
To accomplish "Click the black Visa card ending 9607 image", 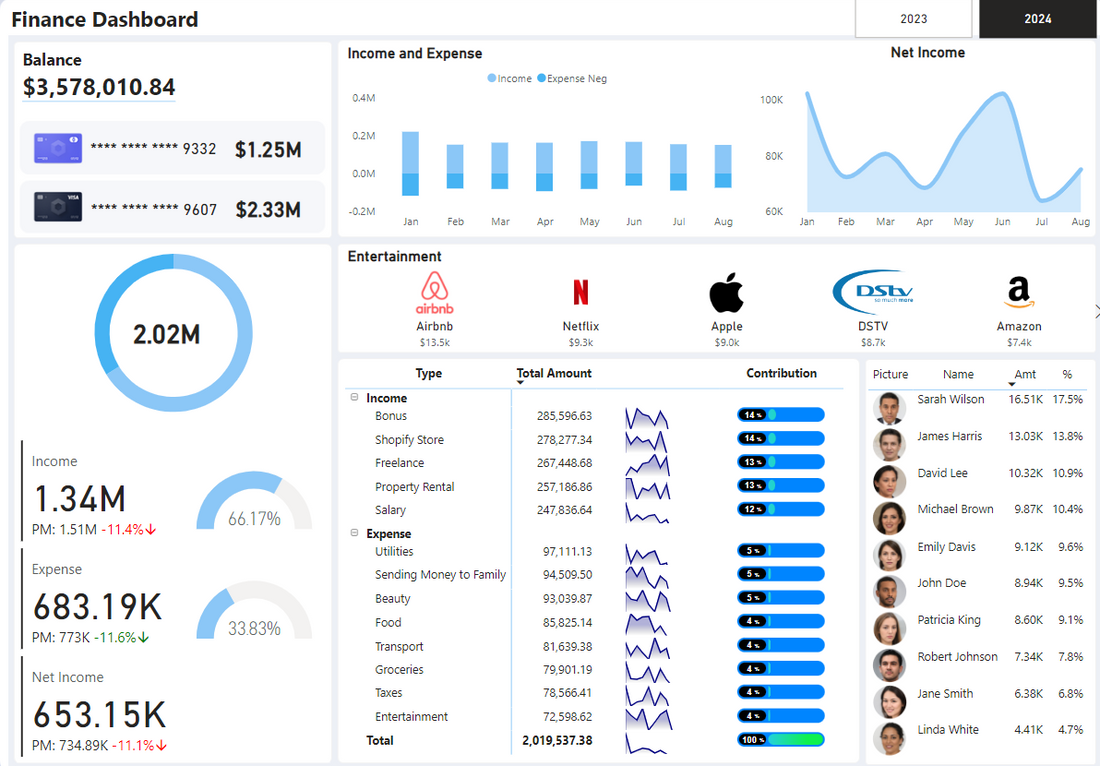I will [58, 208].
